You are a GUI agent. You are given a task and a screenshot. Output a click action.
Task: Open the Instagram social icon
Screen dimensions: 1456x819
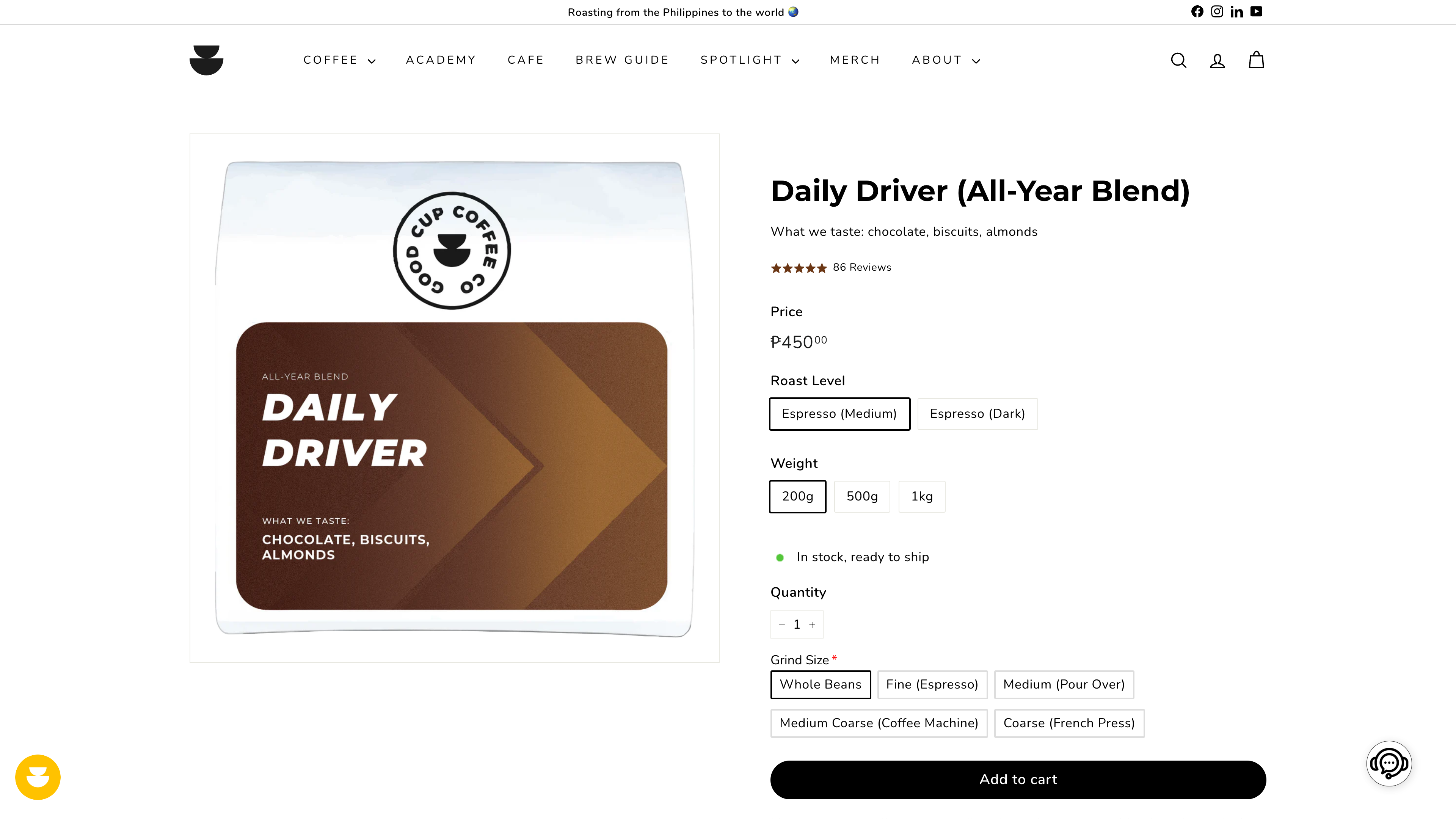coord(1217,12)
